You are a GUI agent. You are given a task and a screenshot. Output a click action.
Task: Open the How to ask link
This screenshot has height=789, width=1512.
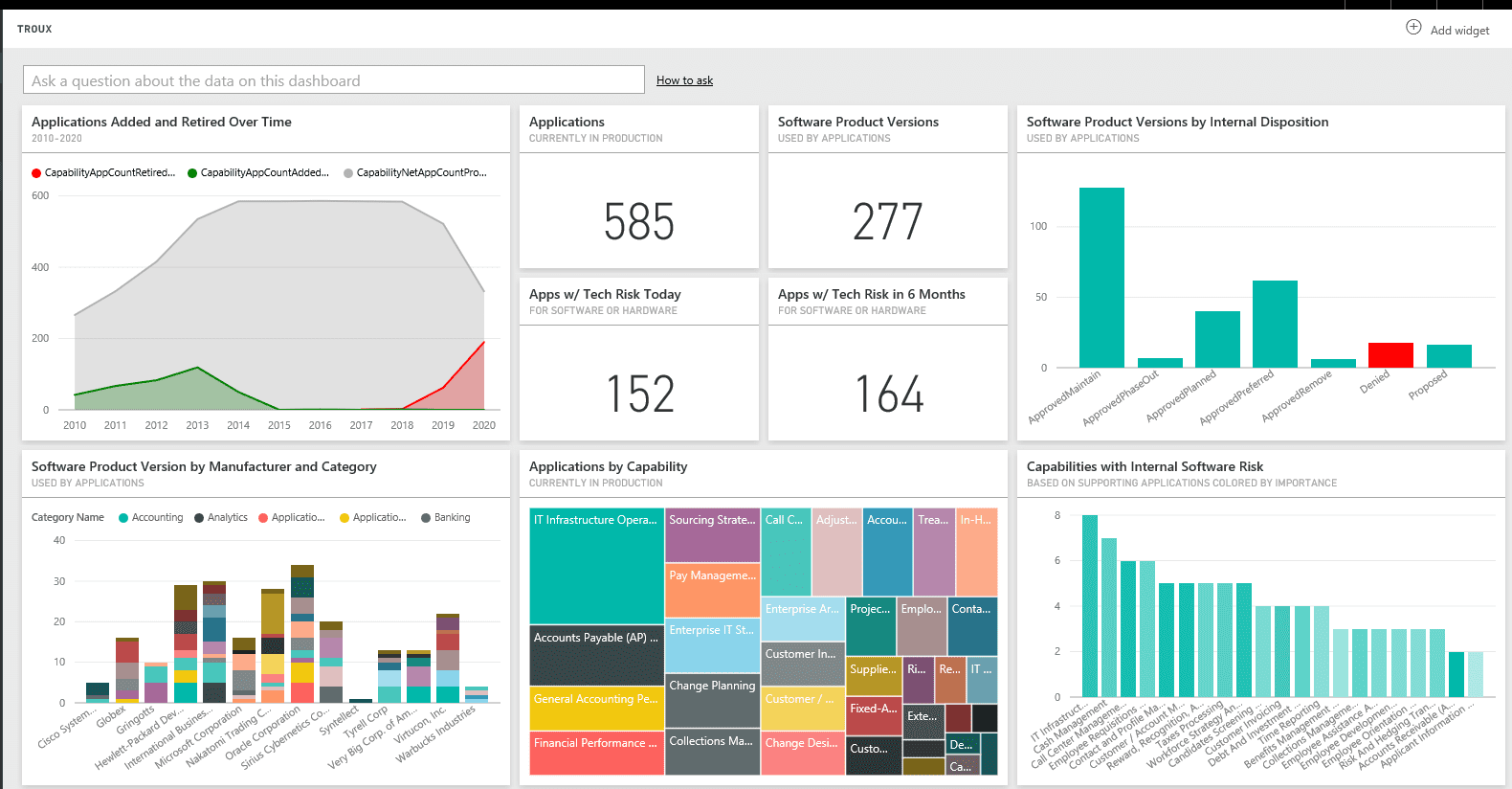click(684, 80)
